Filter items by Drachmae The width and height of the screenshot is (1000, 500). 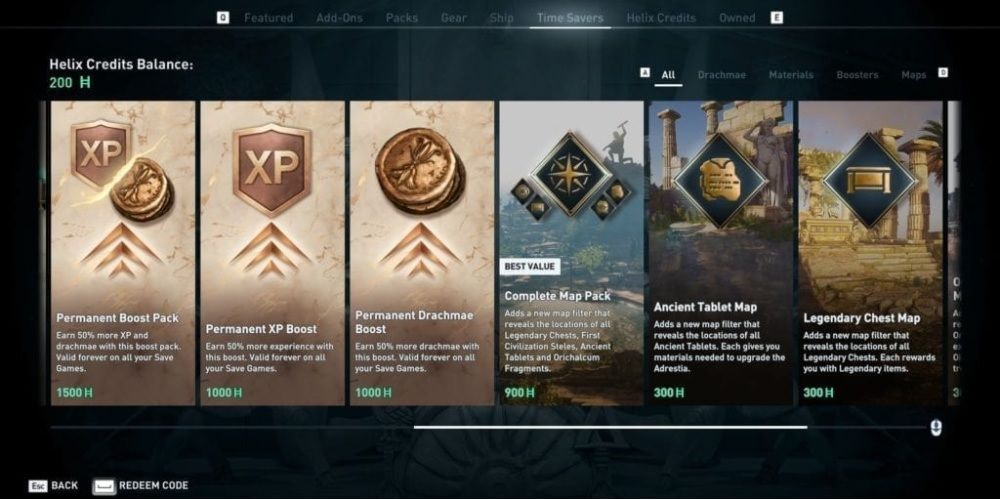coord(721,75)
